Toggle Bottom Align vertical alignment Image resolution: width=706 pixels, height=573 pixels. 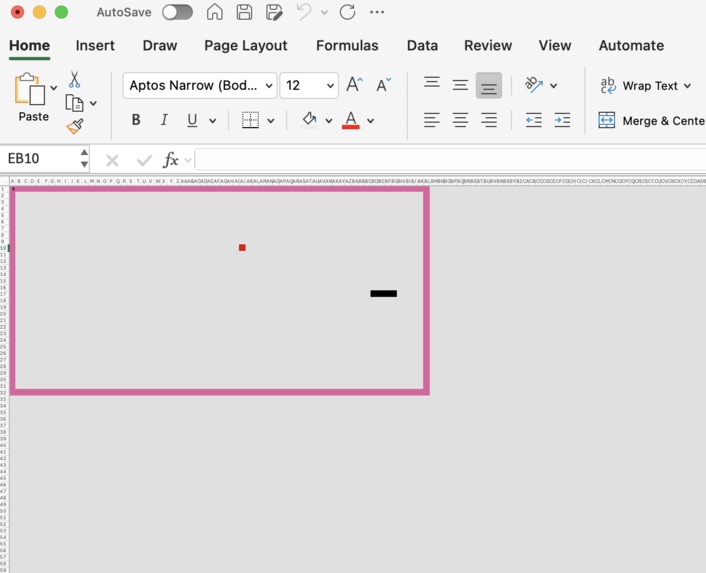(x=489, y=85)
